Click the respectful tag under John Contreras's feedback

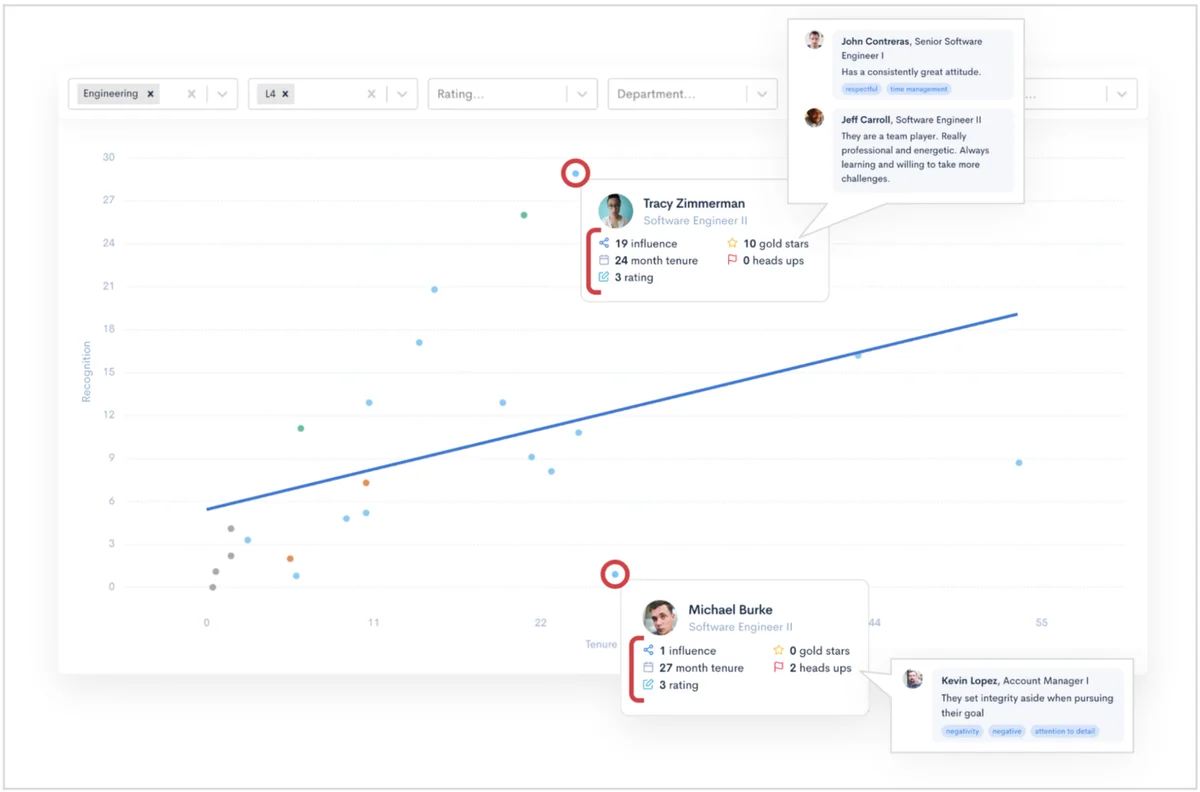point(860,89)
